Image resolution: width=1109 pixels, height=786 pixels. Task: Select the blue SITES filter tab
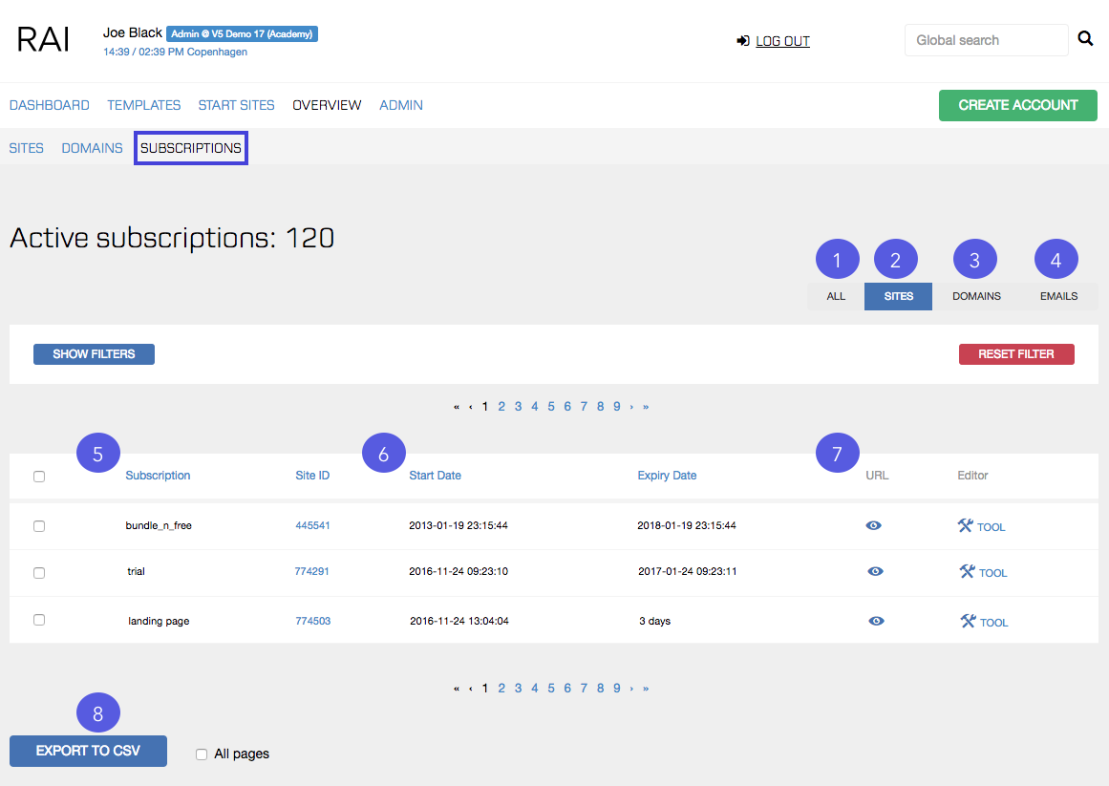click(x=898, y=296)
